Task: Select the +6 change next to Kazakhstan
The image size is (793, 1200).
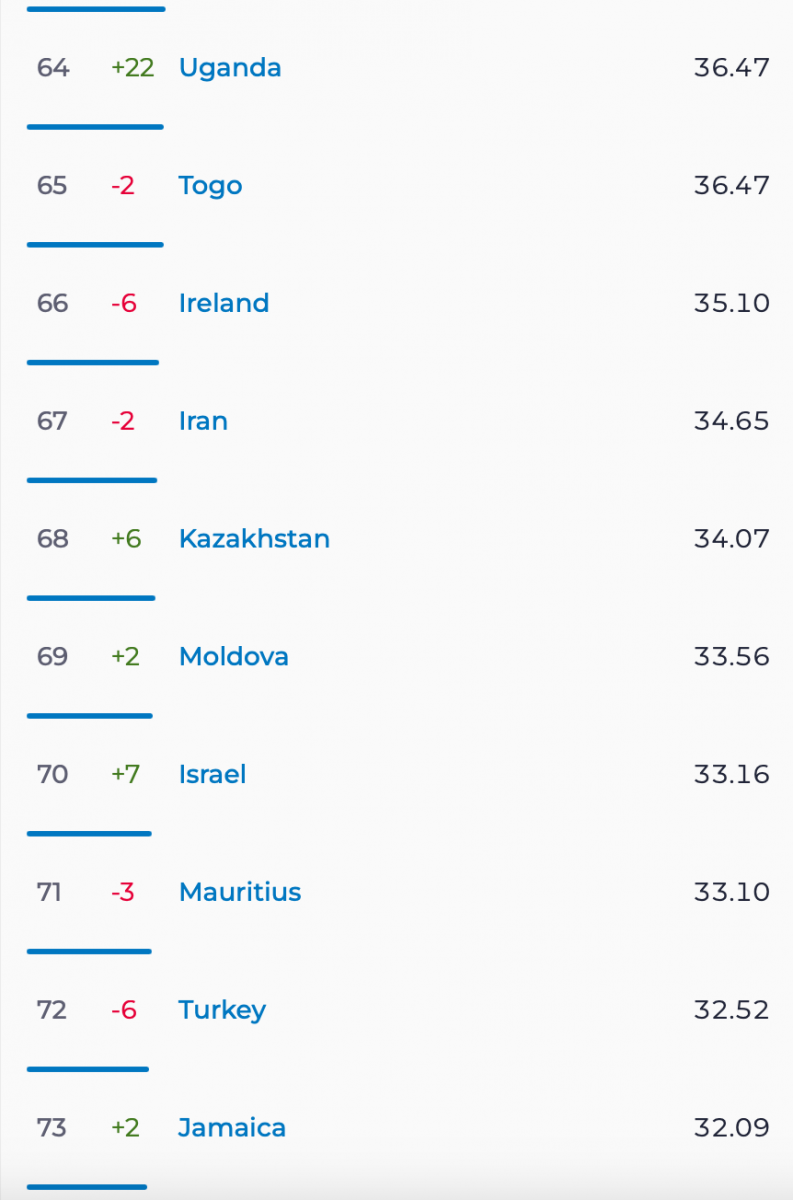Action: (126, 539)
